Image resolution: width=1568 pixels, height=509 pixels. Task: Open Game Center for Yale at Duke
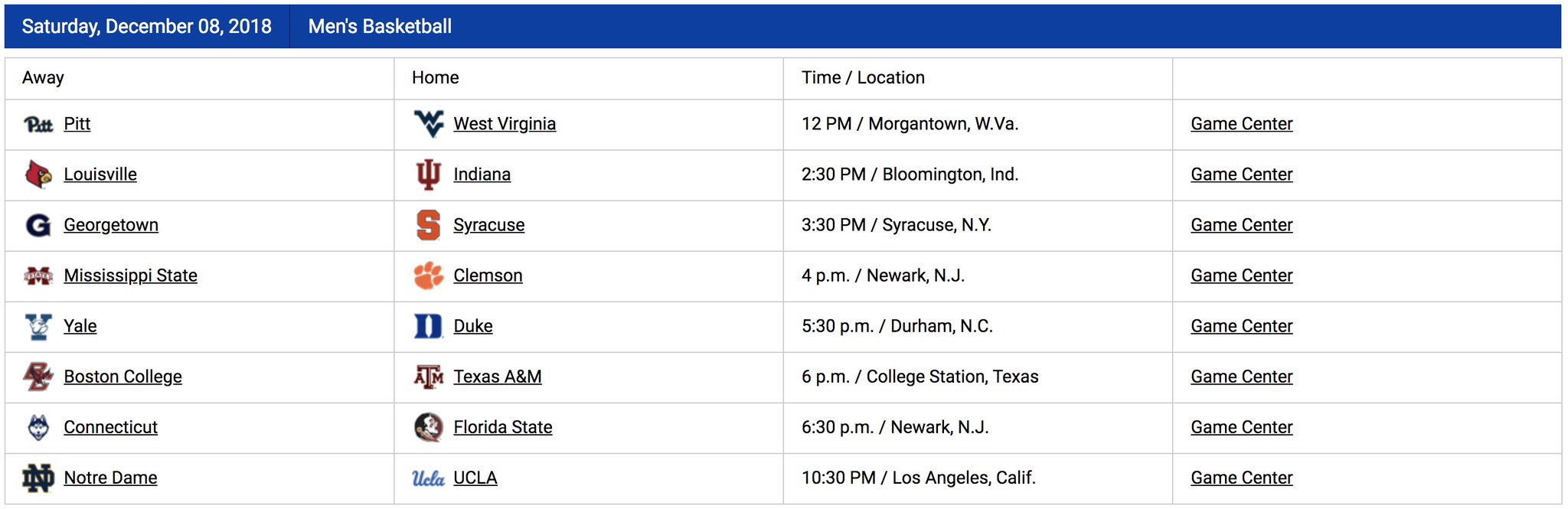1241,326
